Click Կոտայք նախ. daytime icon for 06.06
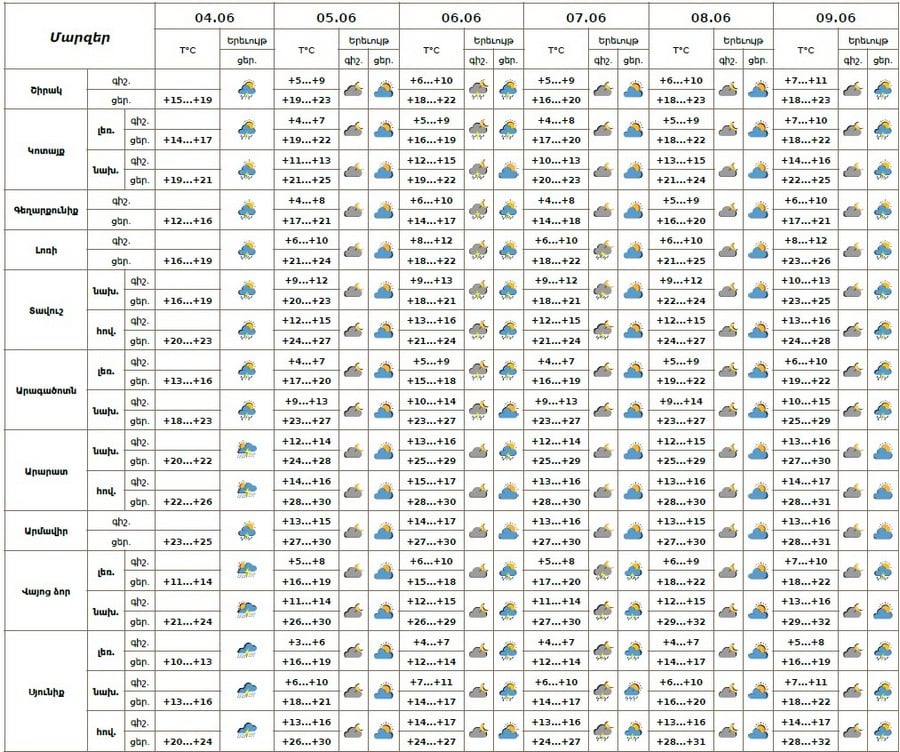This screenshot has height=752, width=900. (508, 170)
